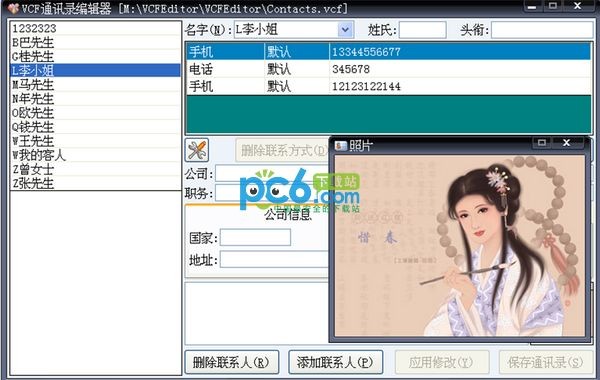Click the contact photo in 照片 window
The width and height of the screenshot is (600, 380).
pyautogui.click(x=460, y=246)
